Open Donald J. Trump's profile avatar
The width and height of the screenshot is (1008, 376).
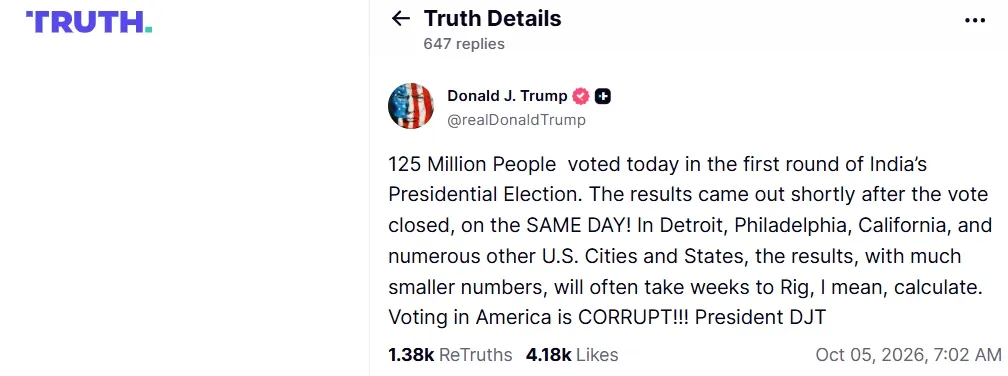411,106
